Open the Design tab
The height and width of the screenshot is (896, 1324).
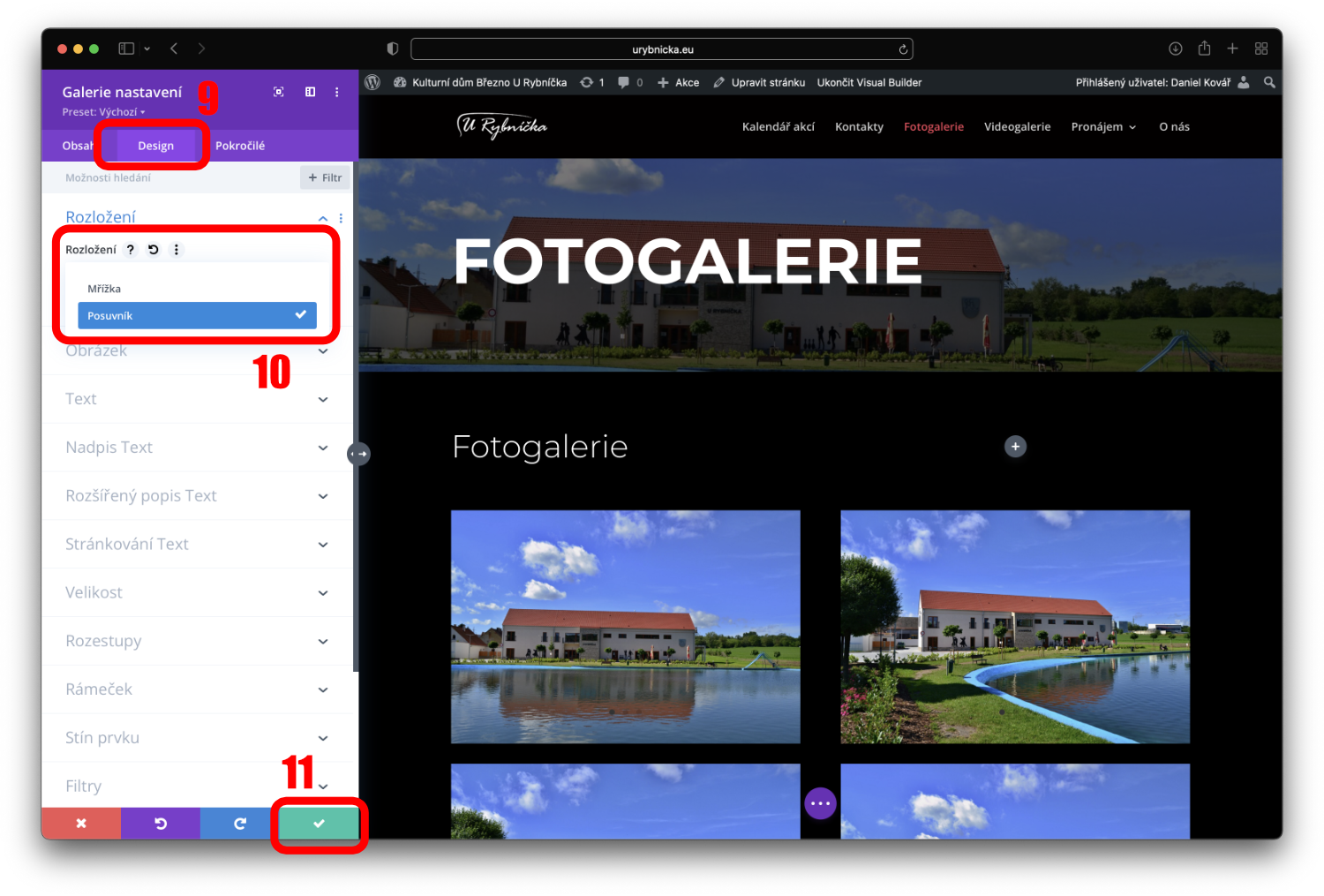[x=155, y=146]
